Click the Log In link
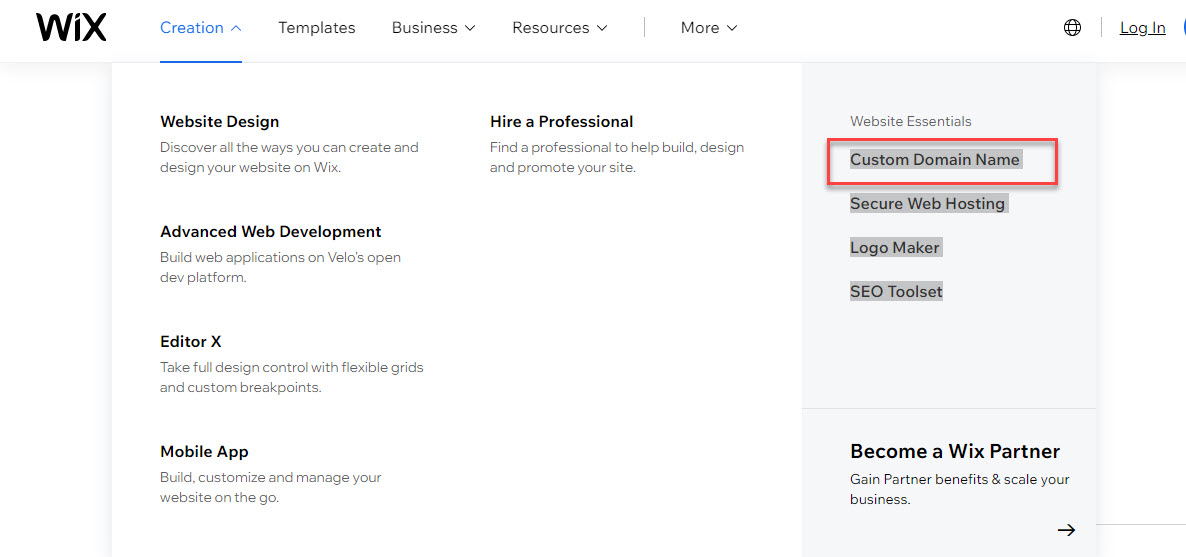This screenshot has height=557, width=1186. tap(1142, 28)
